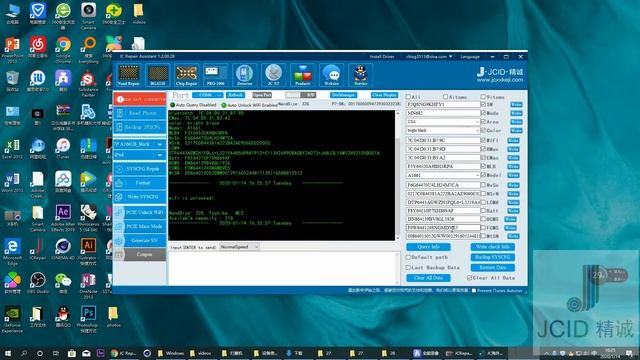Click the blue Backup SYSCFG button at right
Viewport: 640px width, 360px height.
tap(493, 257)
